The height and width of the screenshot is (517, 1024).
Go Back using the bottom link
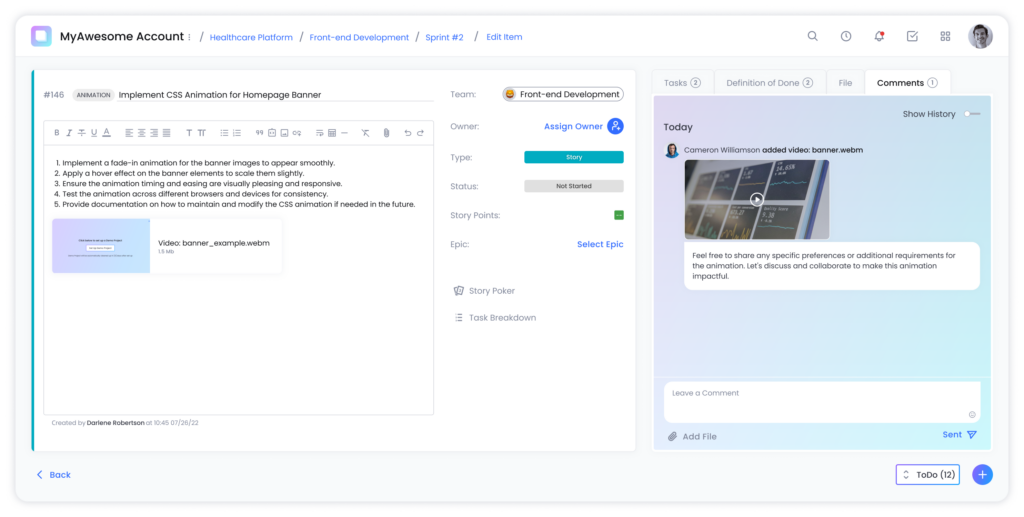tap(54, 475)
